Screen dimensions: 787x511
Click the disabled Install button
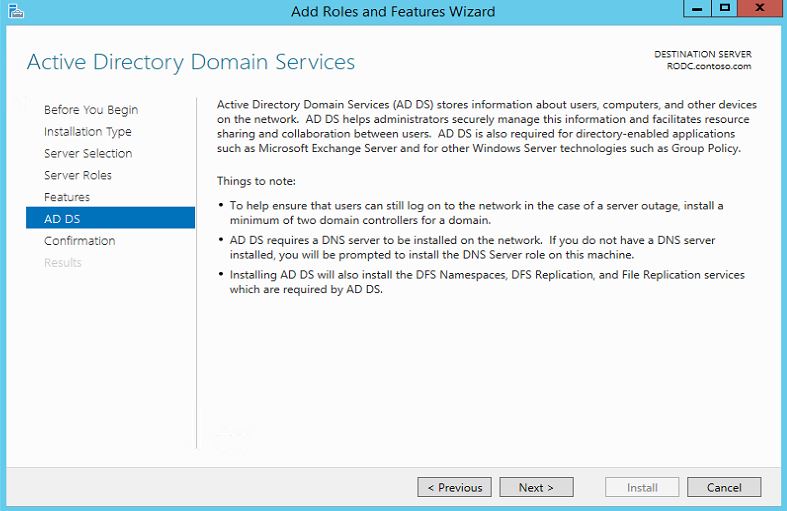pos(642,487)
